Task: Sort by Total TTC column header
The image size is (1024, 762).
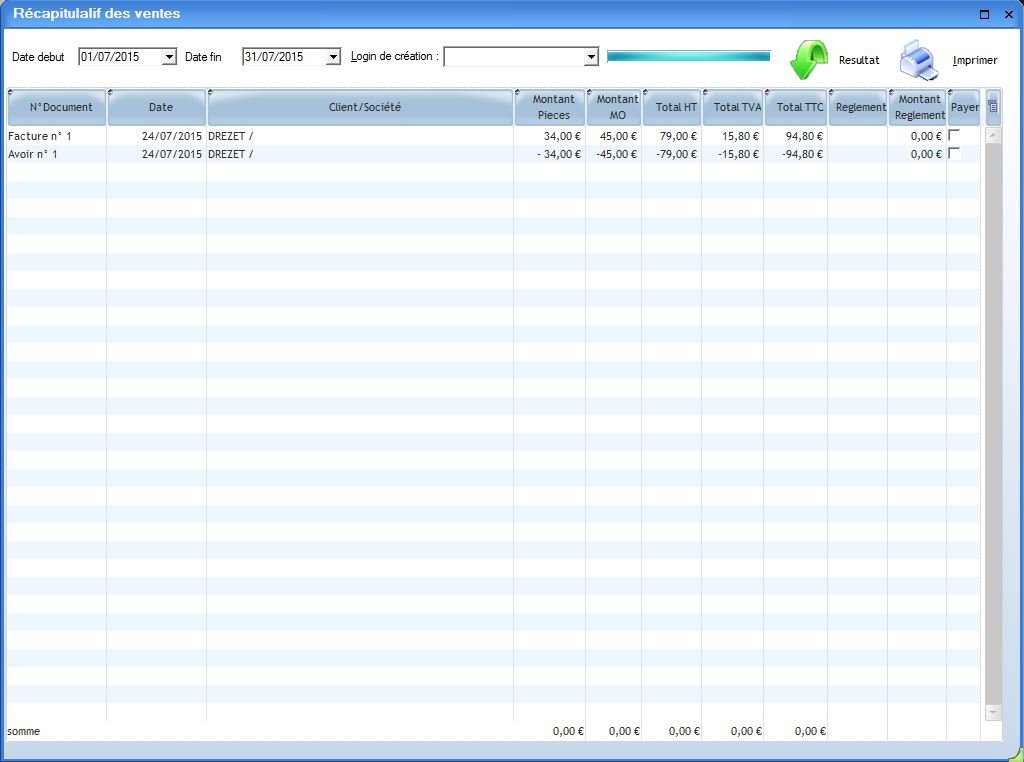Action: (796, 107)
